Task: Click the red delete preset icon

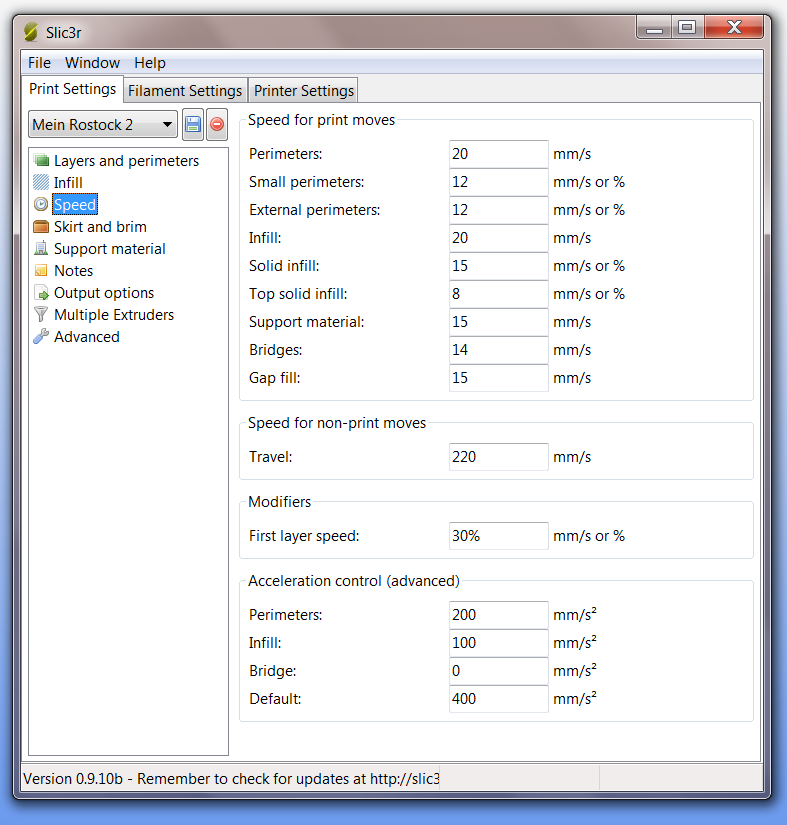Action: click(x=217, y=125)
